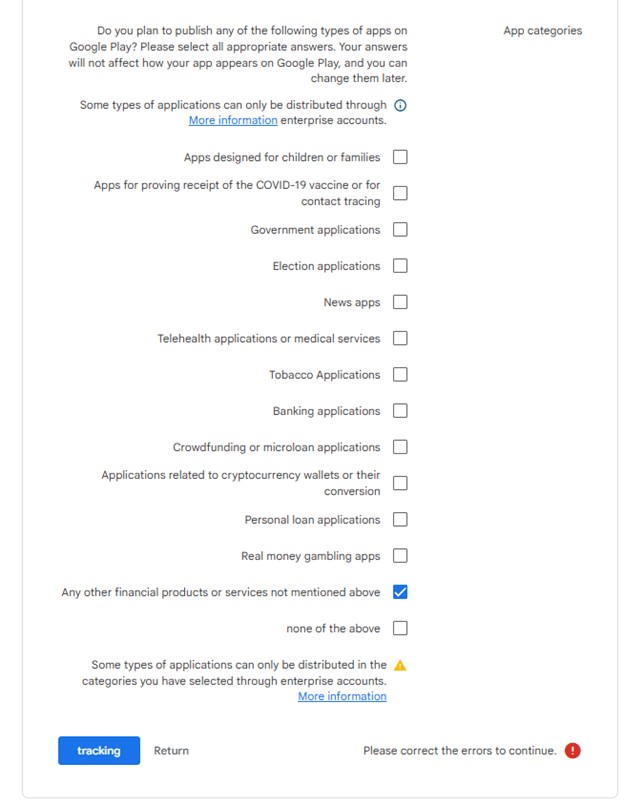Click the yellow warning triangle icon

pos(400,665)
